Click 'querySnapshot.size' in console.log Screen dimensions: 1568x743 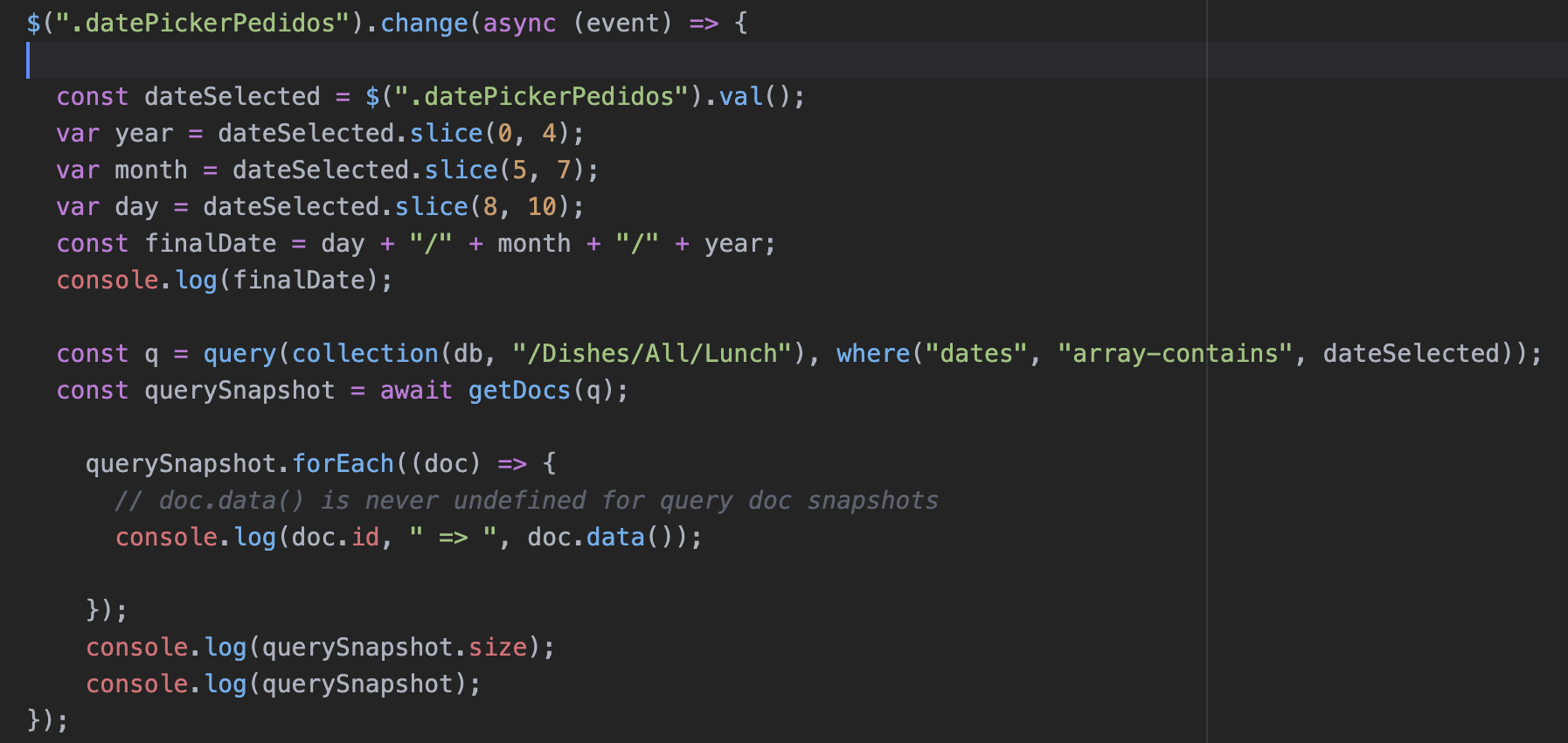click(x=394, y=647)
